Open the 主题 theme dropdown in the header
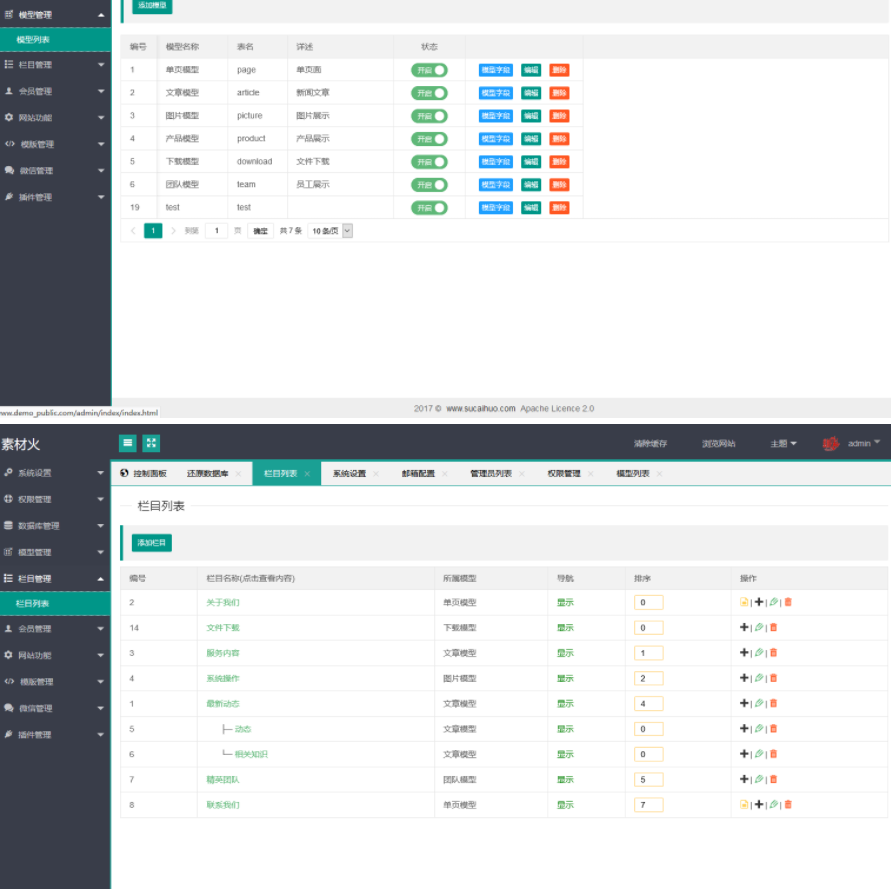 [x=783, y=443]
